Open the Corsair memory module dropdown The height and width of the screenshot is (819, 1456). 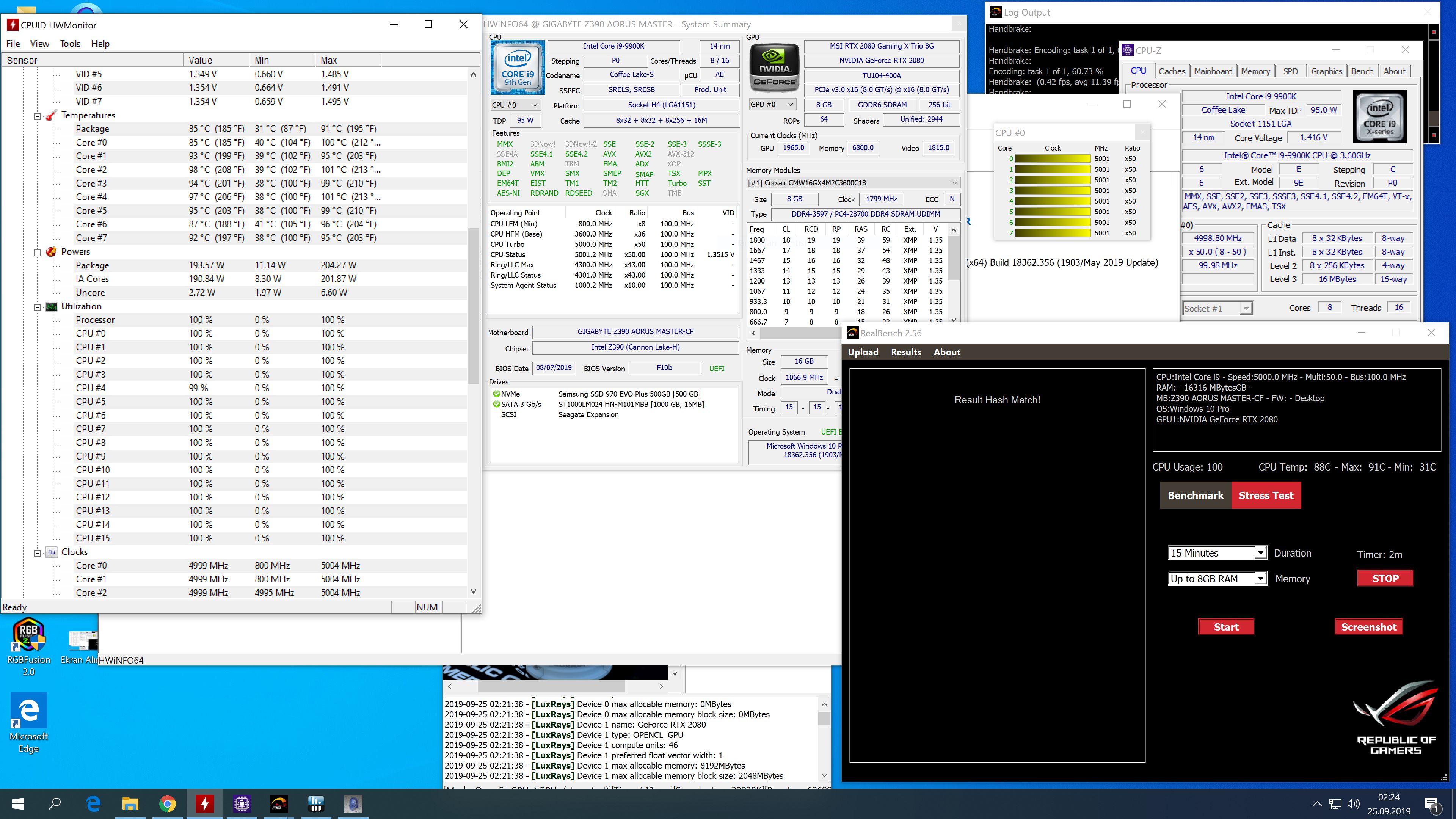point(853,182)
